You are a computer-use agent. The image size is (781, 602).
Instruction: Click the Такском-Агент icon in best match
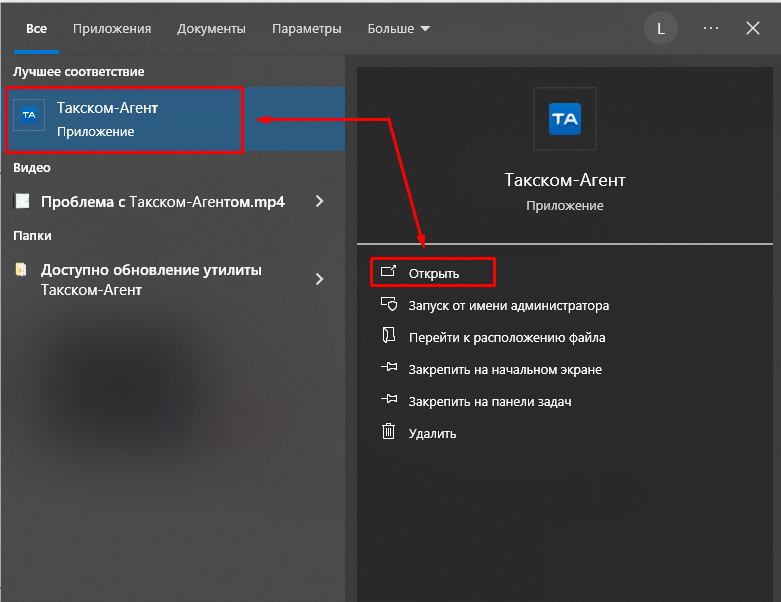(x=29, y=116)
